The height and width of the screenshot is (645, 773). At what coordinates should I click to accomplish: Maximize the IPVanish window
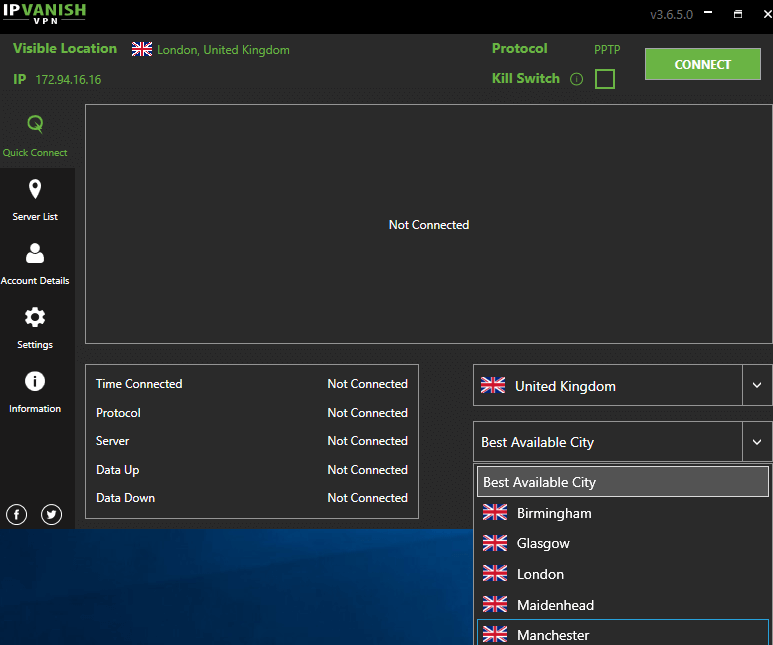[738, 14]
